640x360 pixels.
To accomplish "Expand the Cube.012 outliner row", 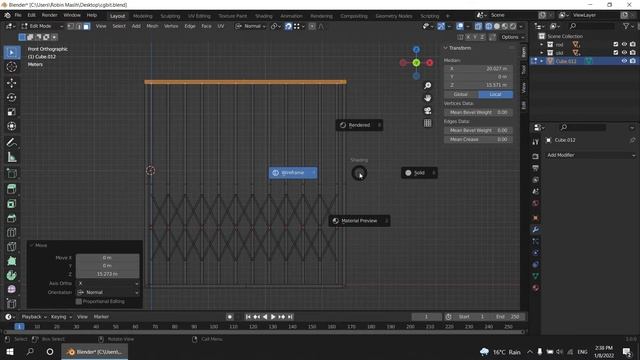I will pos(542,61).
